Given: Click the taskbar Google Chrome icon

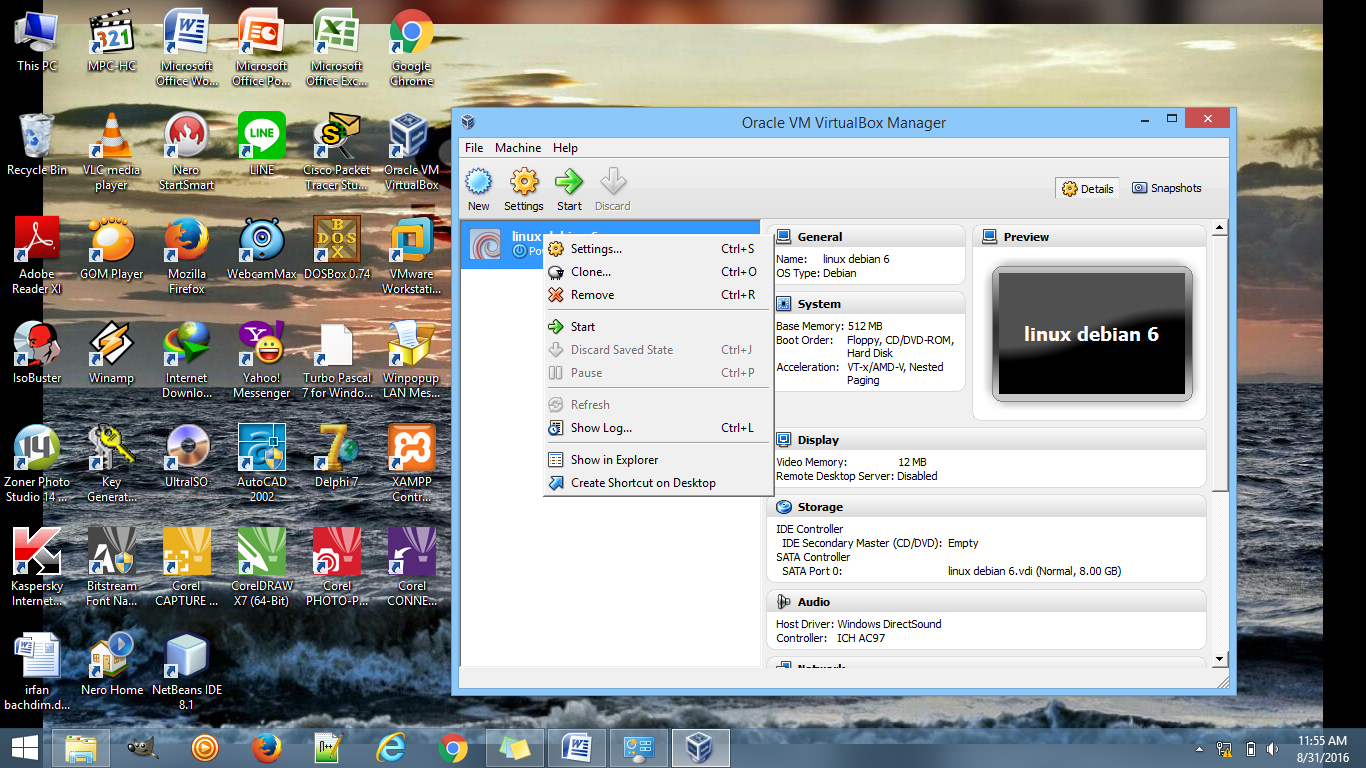Looking at the screenshot, I should pos(453,748).
